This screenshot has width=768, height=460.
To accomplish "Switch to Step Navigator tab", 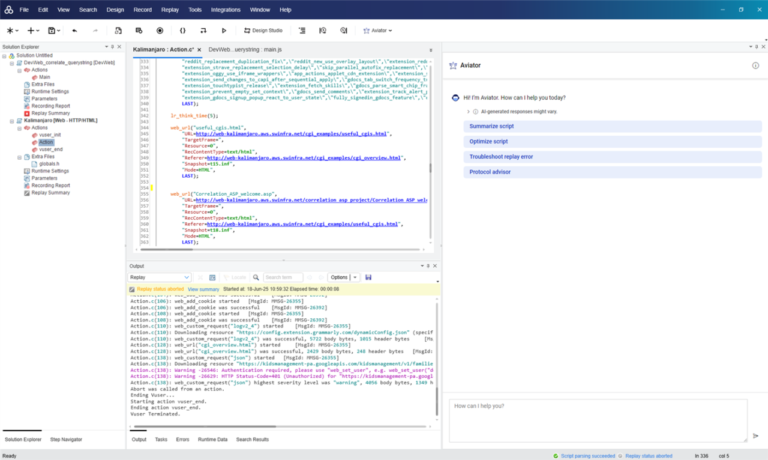I will [x=66, y=439].
